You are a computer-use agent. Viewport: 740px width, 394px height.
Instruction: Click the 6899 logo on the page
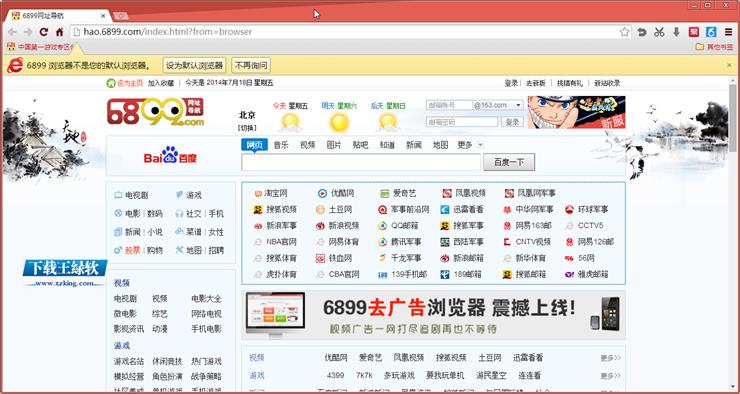pyautogui.click(x=156, y=112)
